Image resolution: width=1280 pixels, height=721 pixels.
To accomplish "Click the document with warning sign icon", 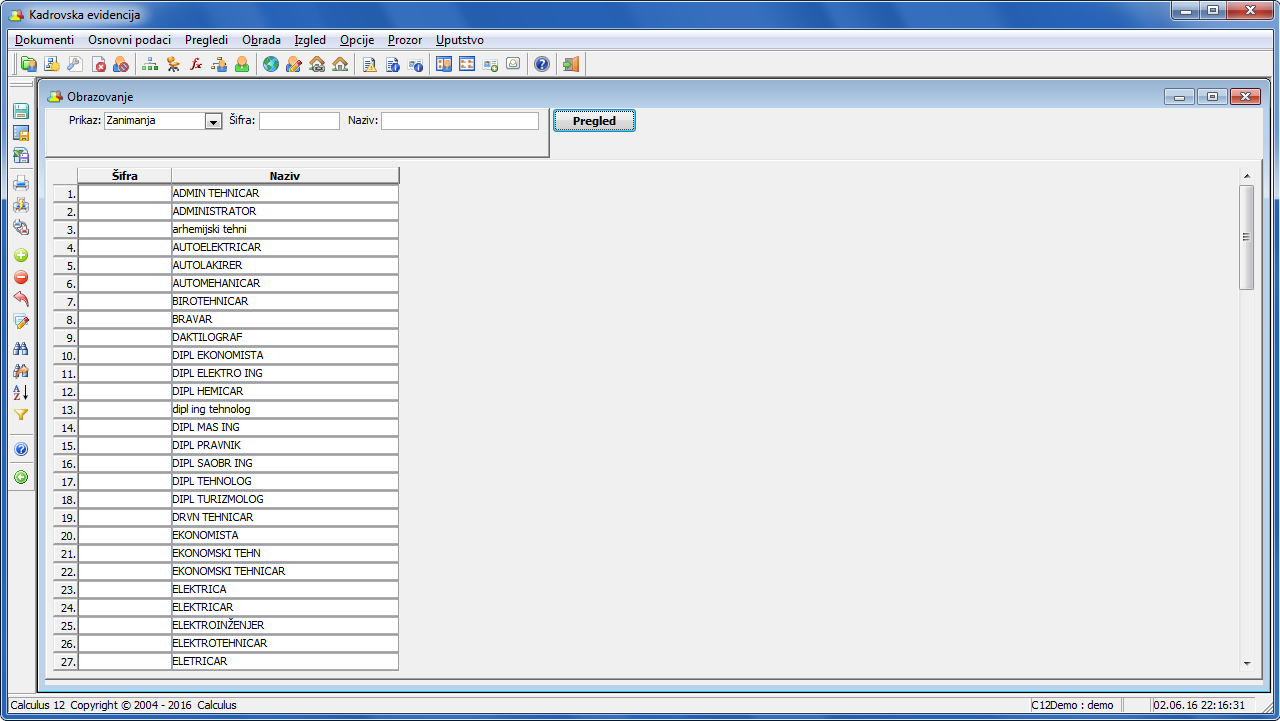I will click(x=369, y=64).
